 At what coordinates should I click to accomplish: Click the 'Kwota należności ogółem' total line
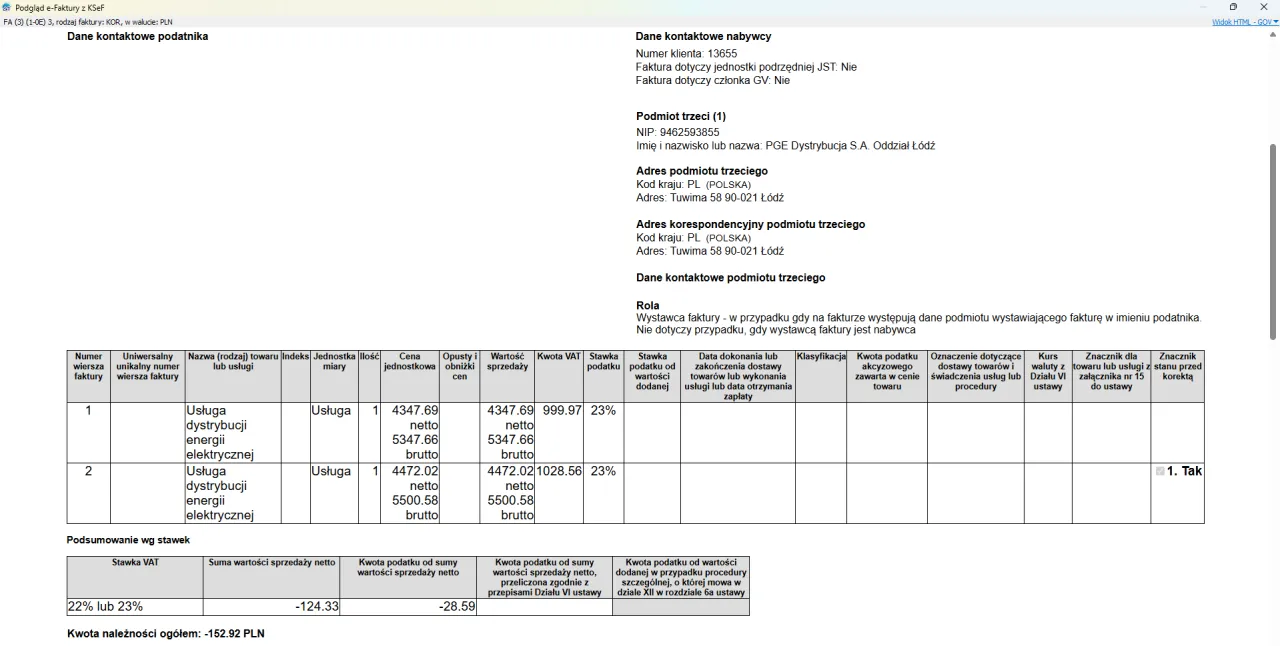pos(166,633)
